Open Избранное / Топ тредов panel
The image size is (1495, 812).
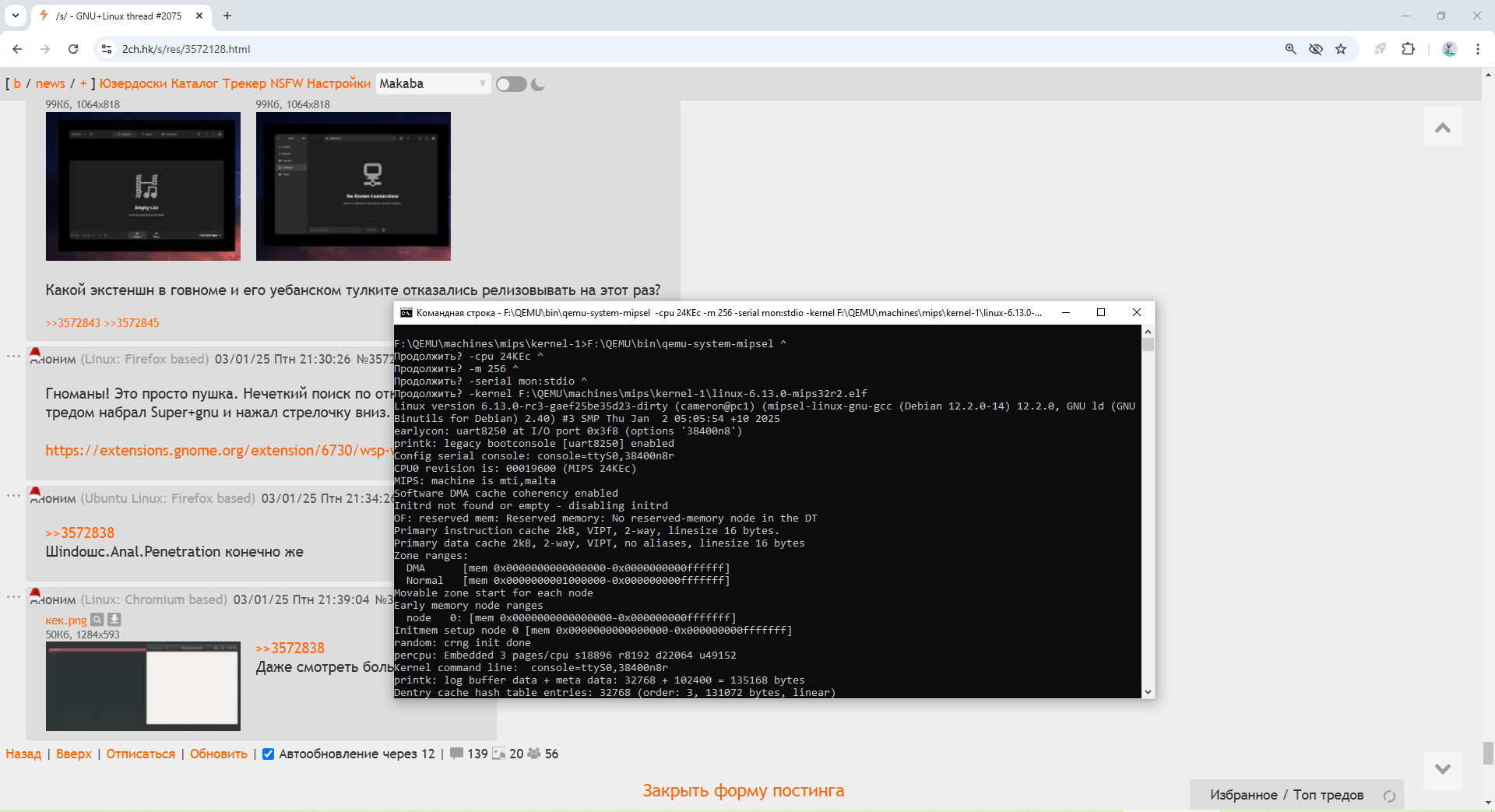point(1286,795)
